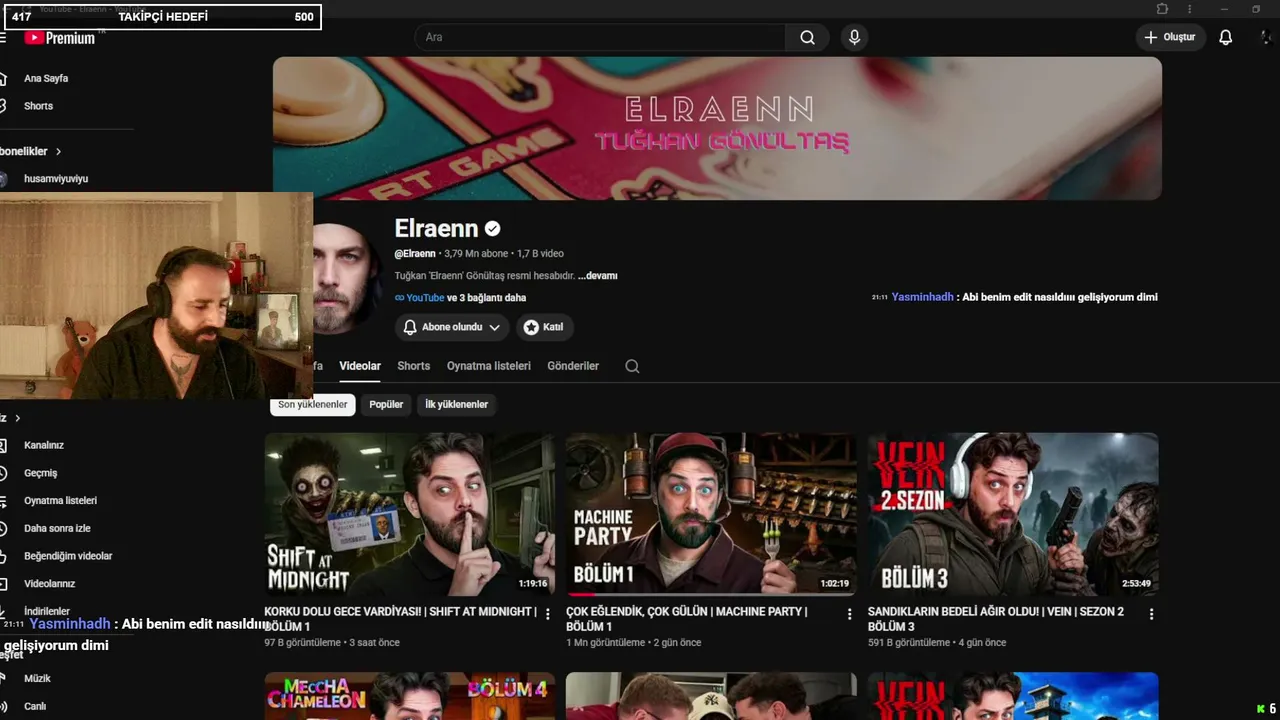Open Abone olundu subscription dropdown
The height and width of the screenshot is (720, 1280).
tap(451, 327)
